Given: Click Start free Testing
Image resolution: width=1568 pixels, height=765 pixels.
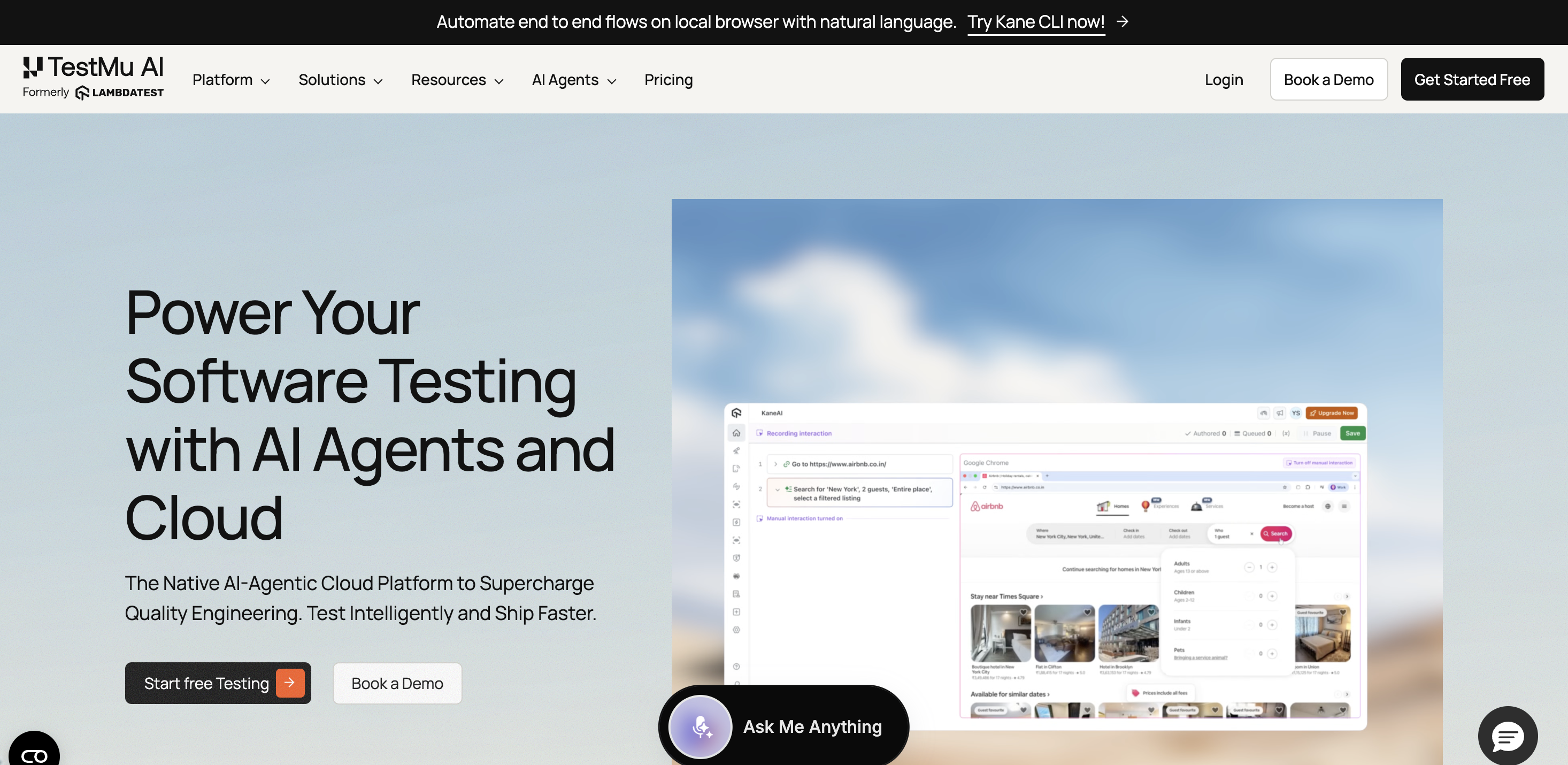Looking at the screenshot, I should pos(218,683).
